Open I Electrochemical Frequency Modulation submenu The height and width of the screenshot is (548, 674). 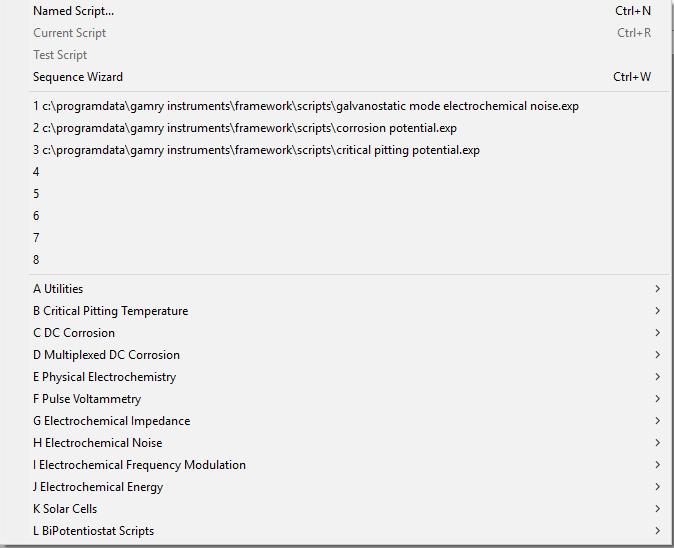tap(139, 465)
